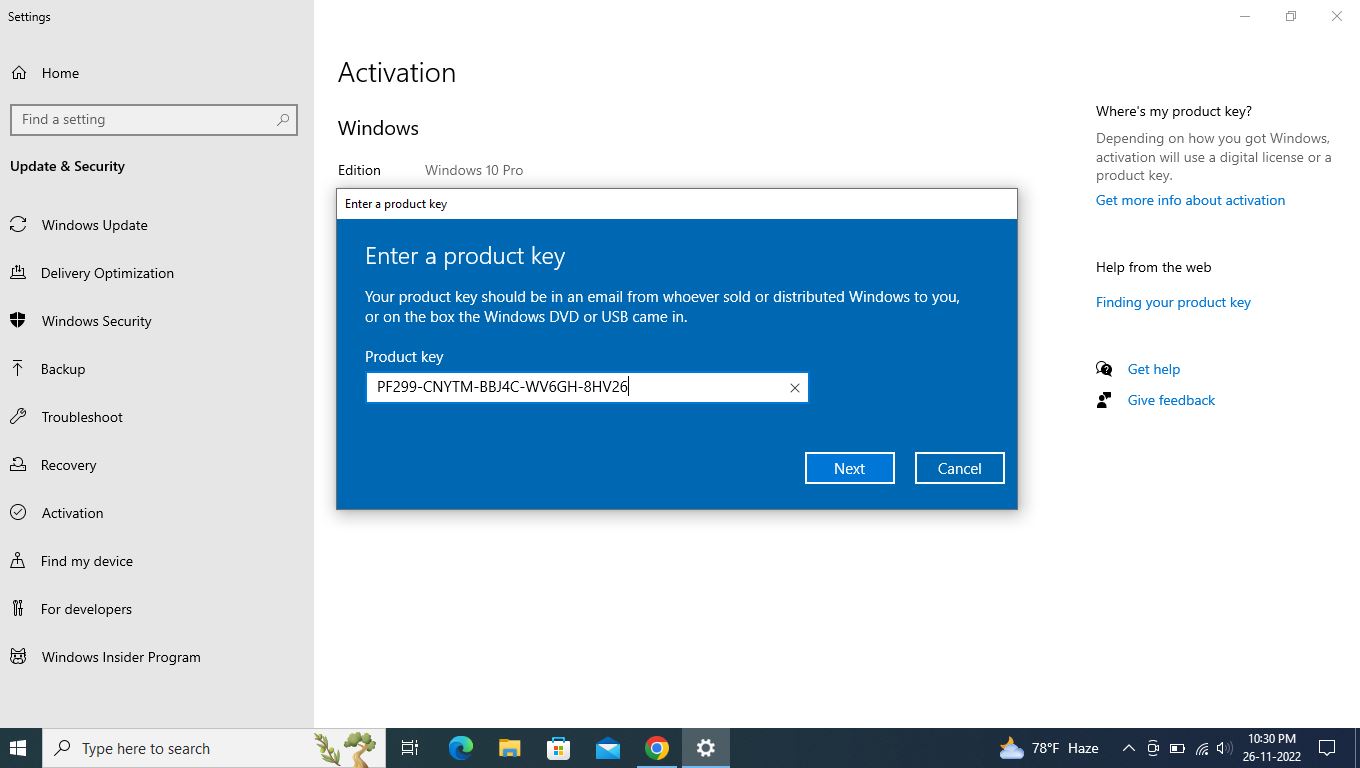Open the clock showing 10:30 PM
The image size is (1360, 768).
(1271, 748)
